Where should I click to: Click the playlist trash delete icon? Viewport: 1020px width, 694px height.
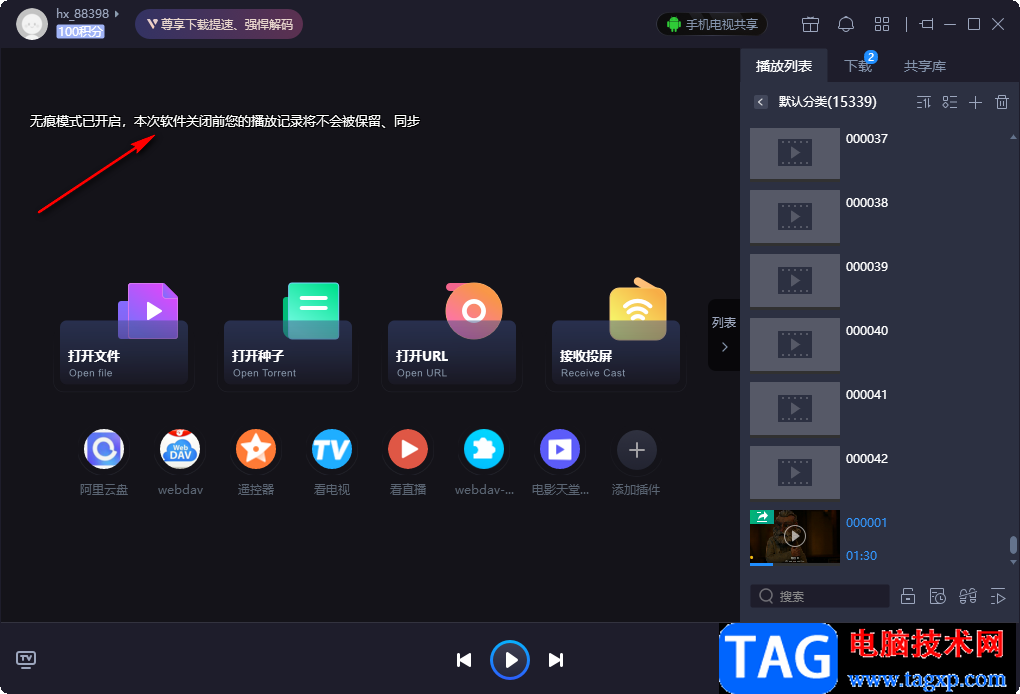pos(1002,102)
